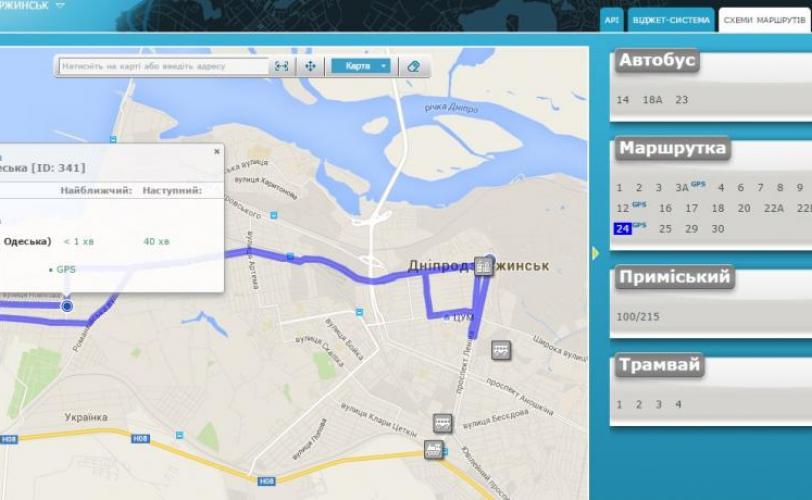Close the stop info popup
Image resolution: width=812 pixels, height=500 pixels.
click(216, 152)
